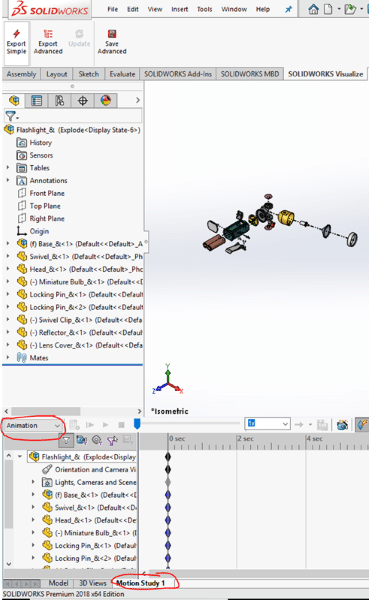The image size is (369, 600).
Task: Click the feature tree horizontal scrollbar
Action: click(x=46, y=411)
